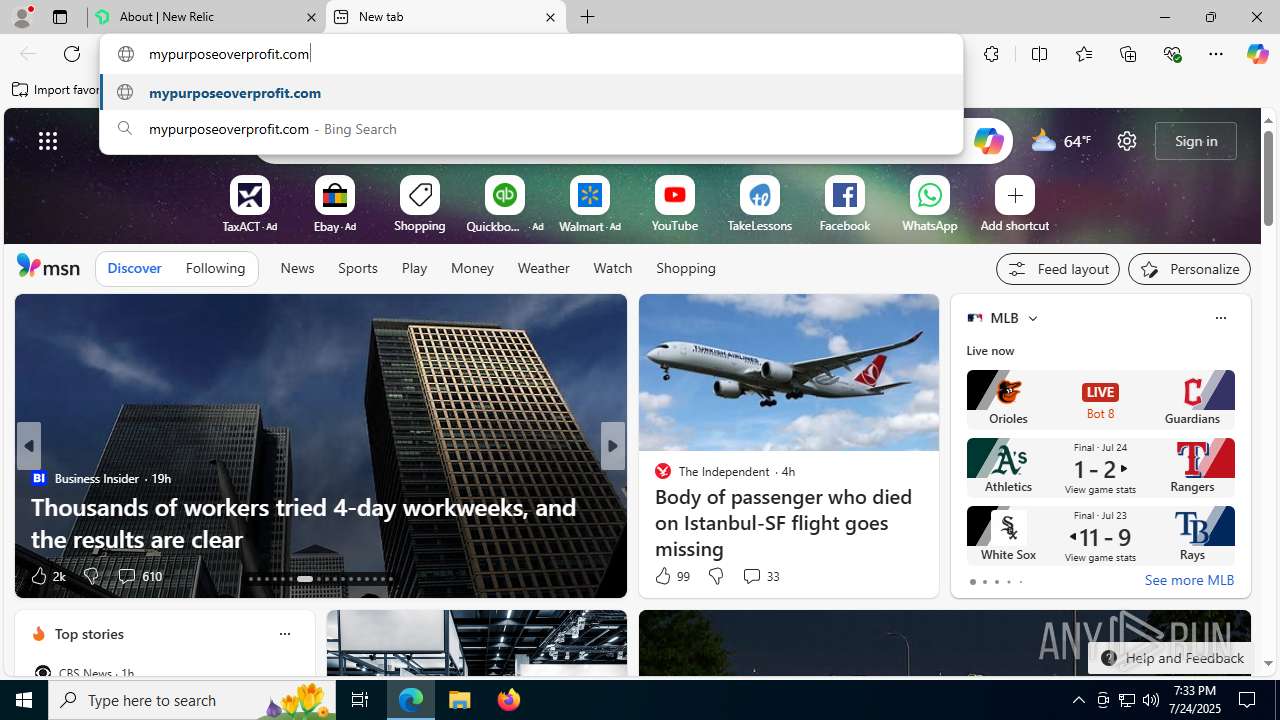Open the TakeLessons shortcut tile

(760, 204)
